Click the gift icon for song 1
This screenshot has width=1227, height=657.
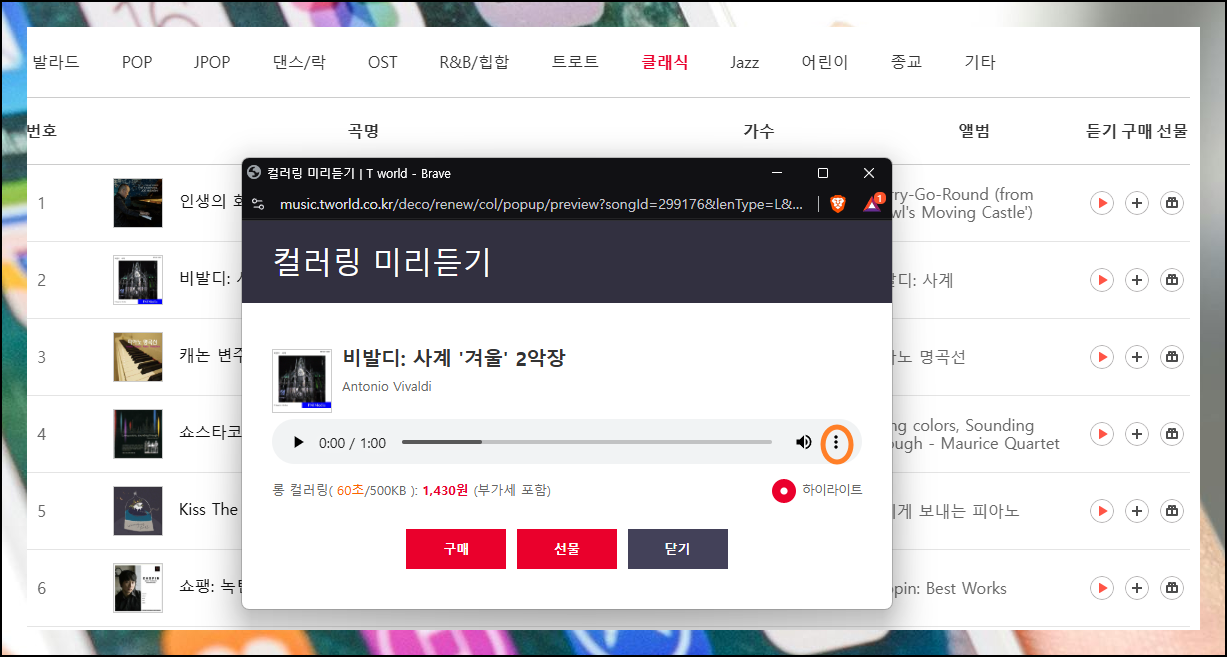click(1172, 203)
